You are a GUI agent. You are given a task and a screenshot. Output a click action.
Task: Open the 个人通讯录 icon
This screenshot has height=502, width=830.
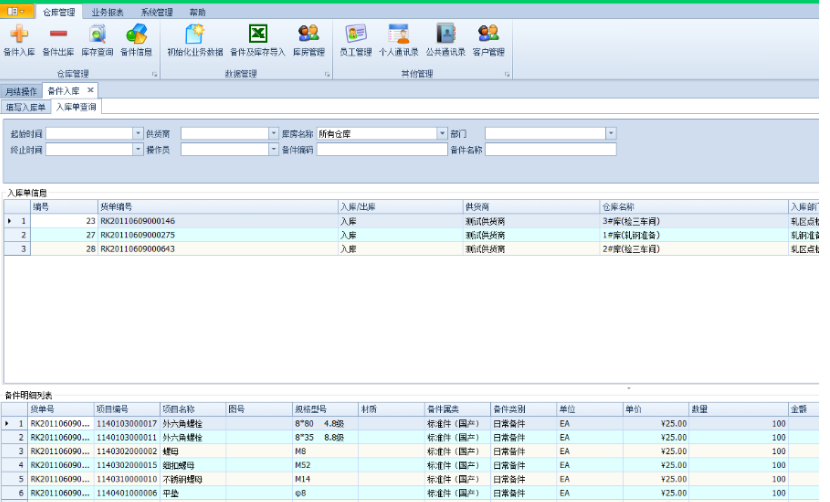(398, 34)
